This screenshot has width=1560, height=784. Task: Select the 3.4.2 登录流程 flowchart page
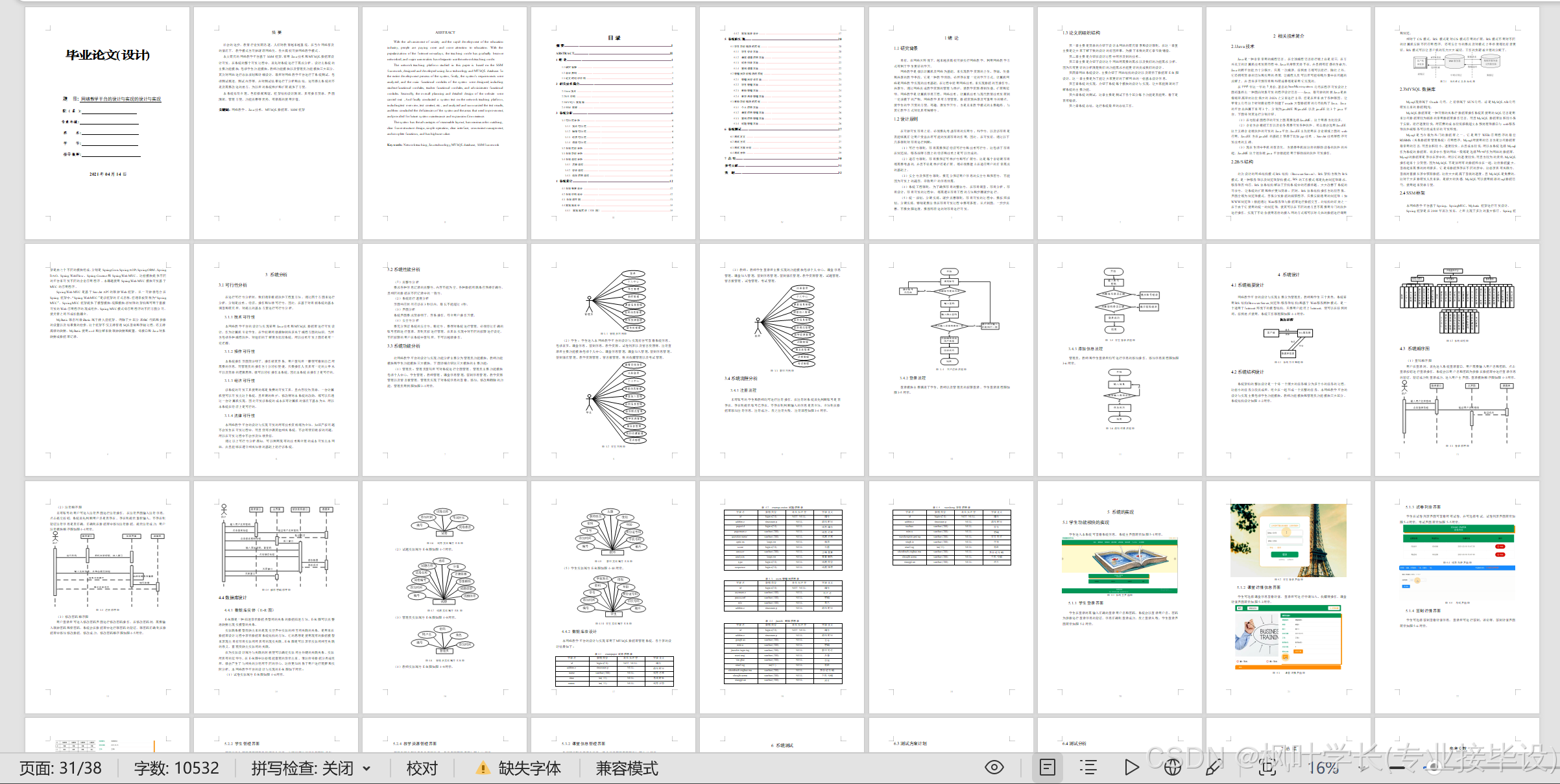coord(951,360)
